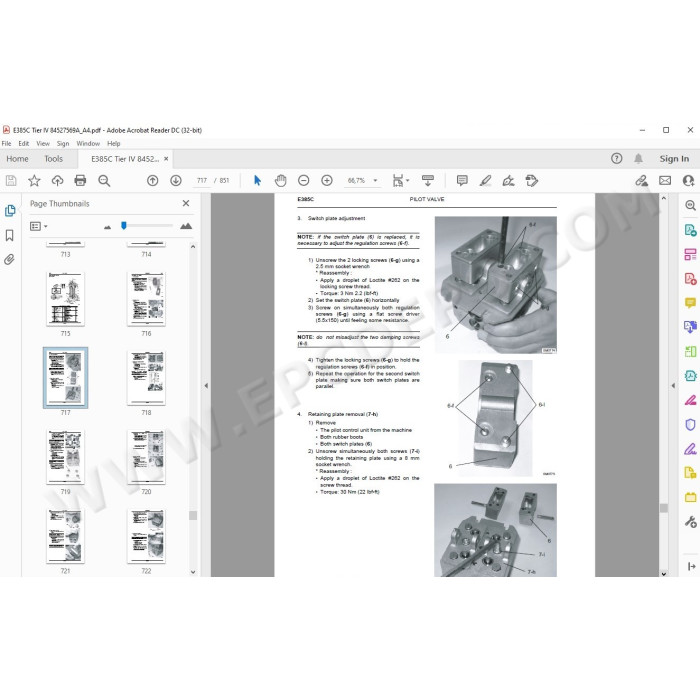Open the Edit menu

[24, 143]
